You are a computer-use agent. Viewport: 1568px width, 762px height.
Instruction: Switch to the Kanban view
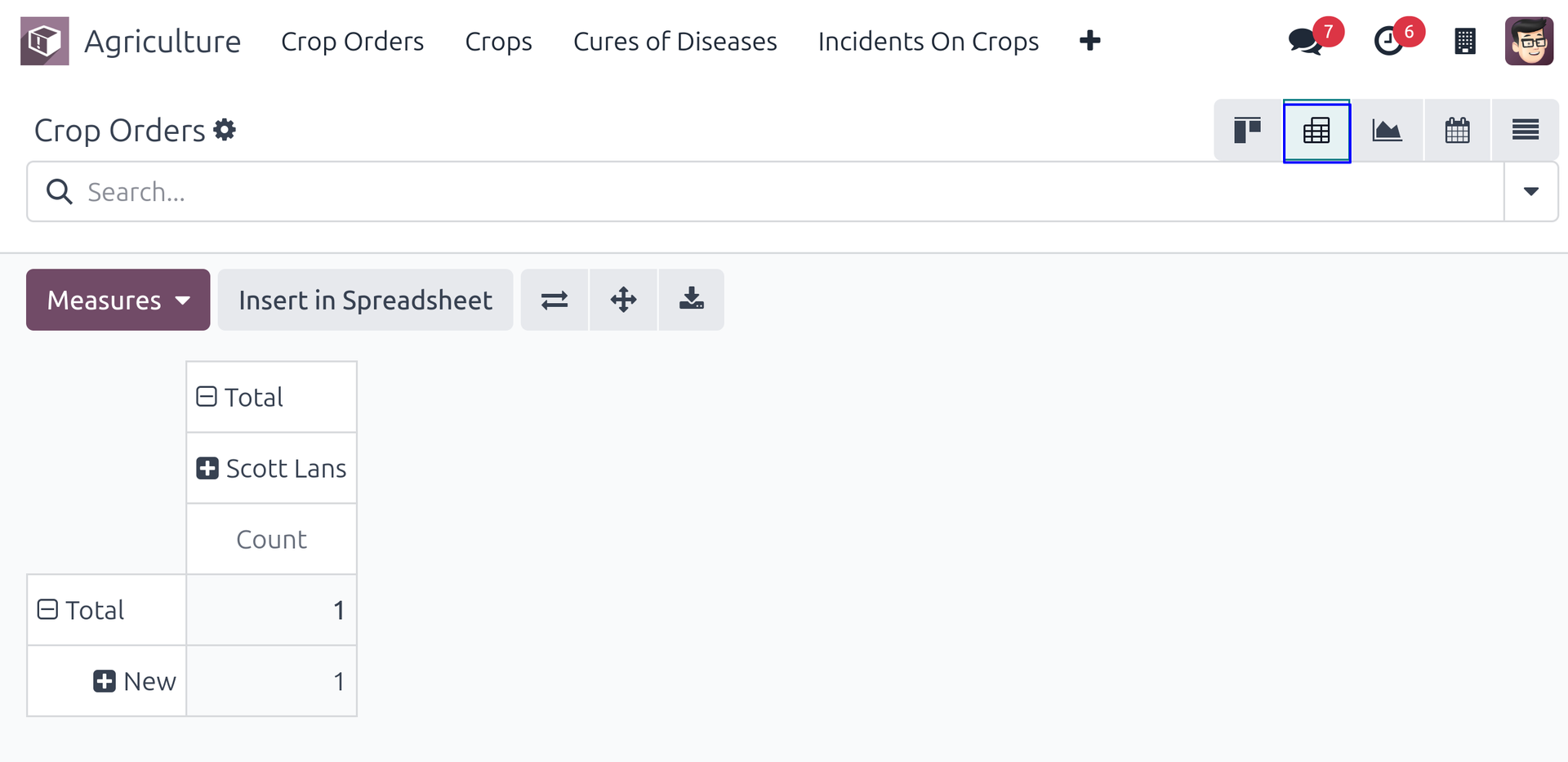click(x=1247, y=131)
